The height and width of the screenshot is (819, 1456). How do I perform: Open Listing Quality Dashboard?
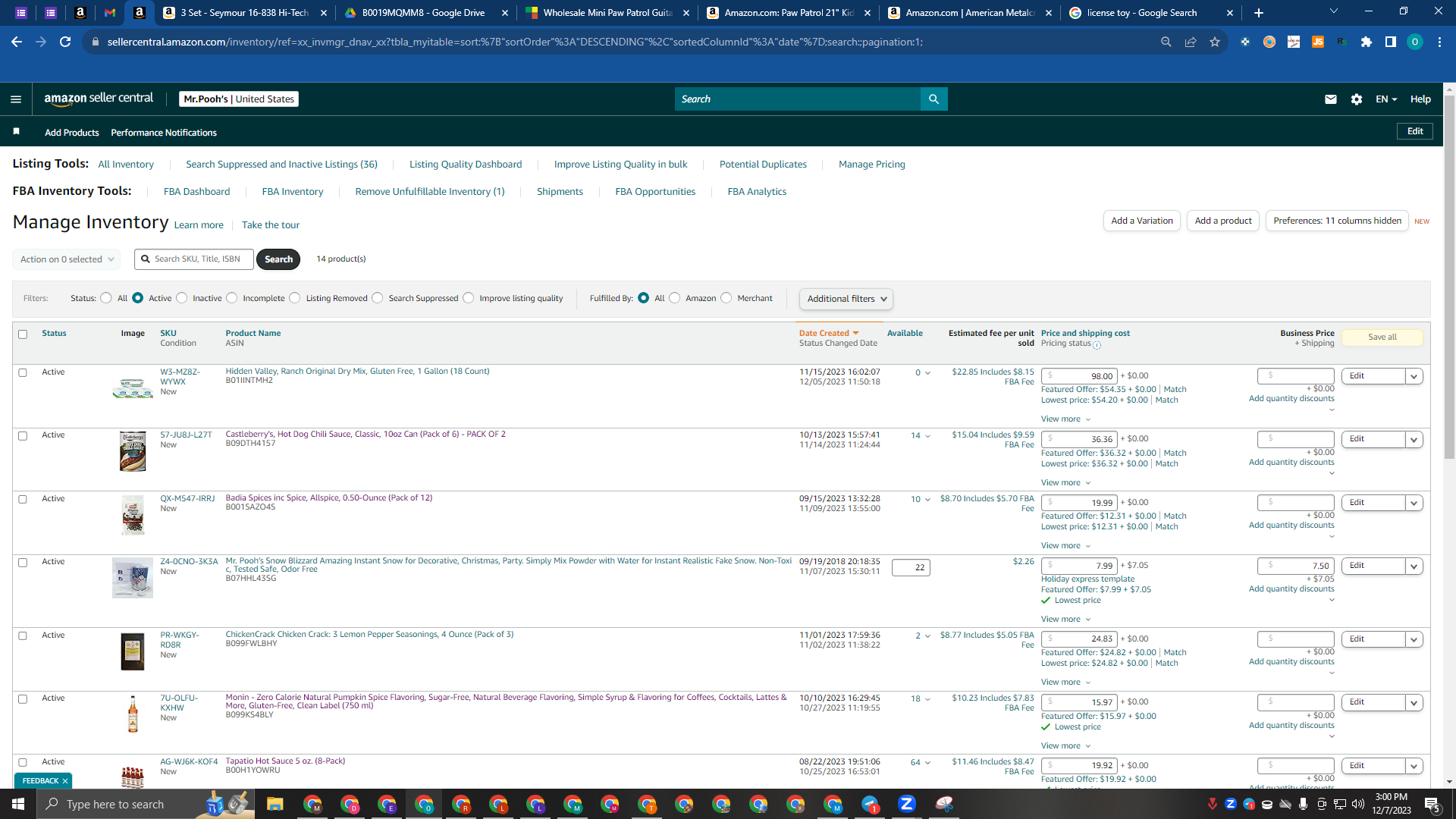[x=466, y=165]
